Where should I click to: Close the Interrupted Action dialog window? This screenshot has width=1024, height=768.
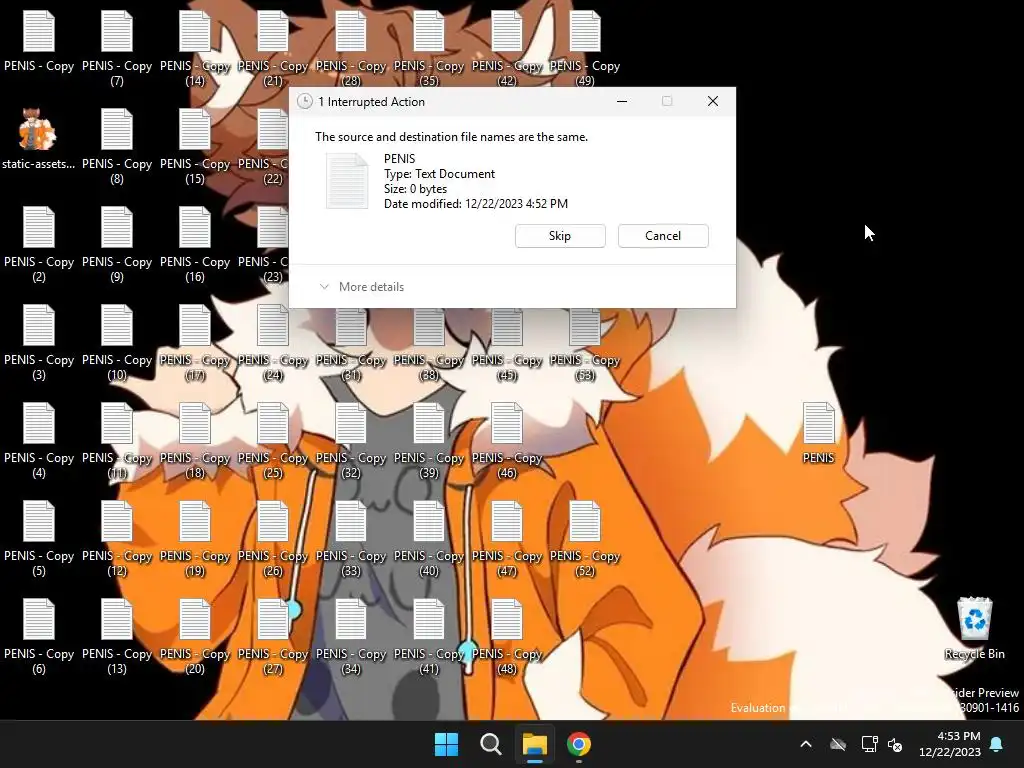[713, 101]
